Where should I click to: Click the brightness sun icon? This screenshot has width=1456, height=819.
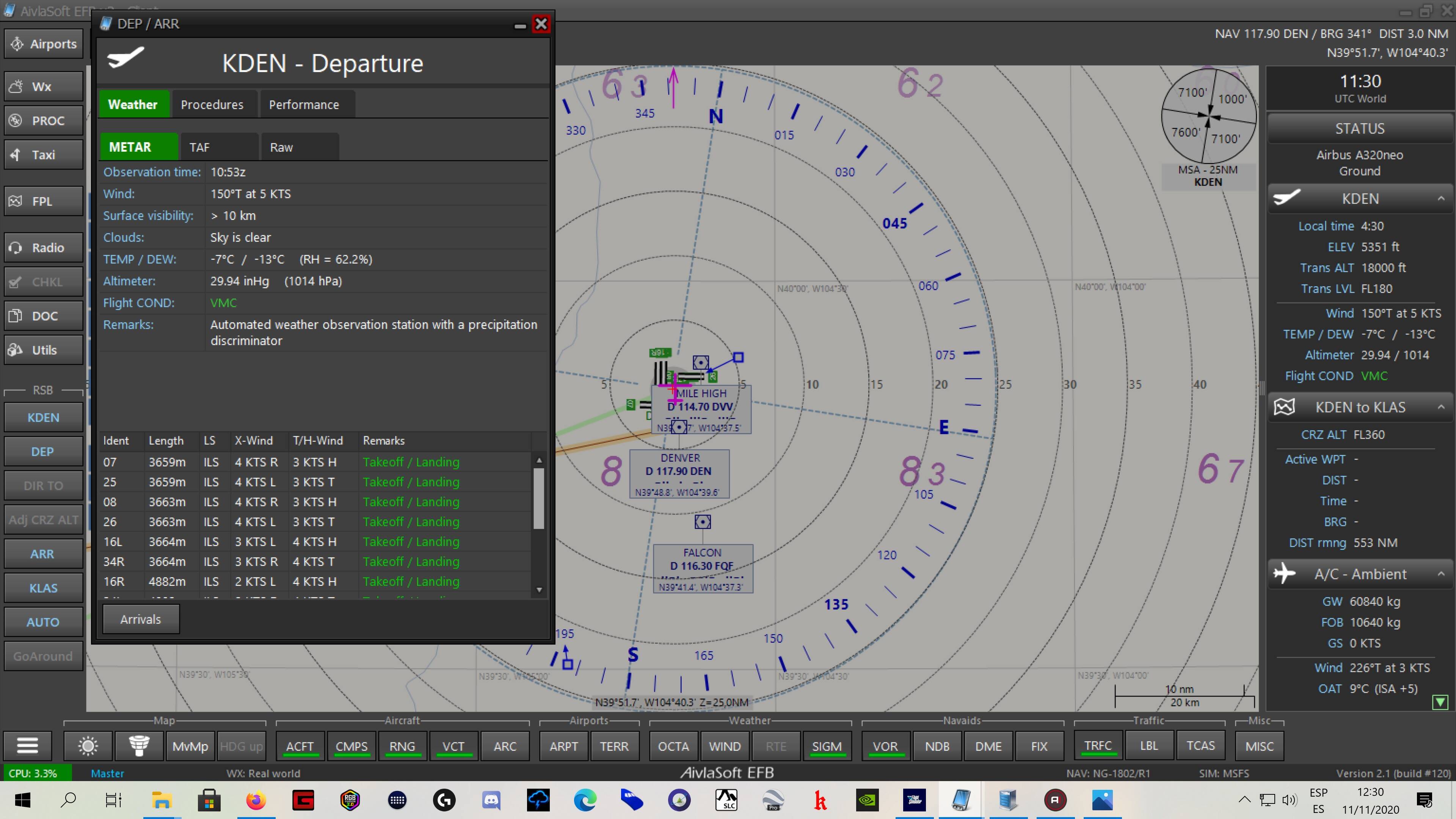point(88,746)
